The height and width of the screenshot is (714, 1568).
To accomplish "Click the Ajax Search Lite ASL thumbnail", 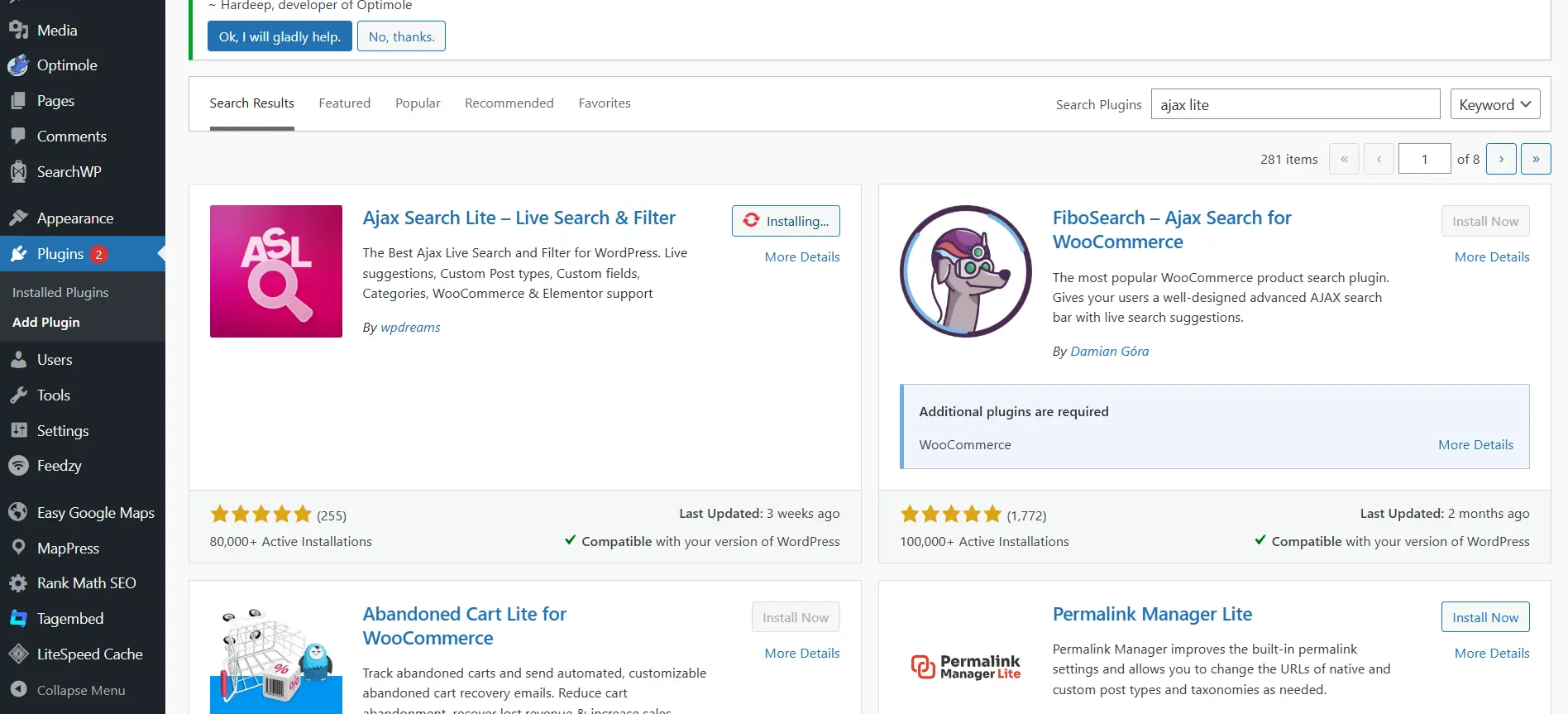I will [x=276, y=271].
